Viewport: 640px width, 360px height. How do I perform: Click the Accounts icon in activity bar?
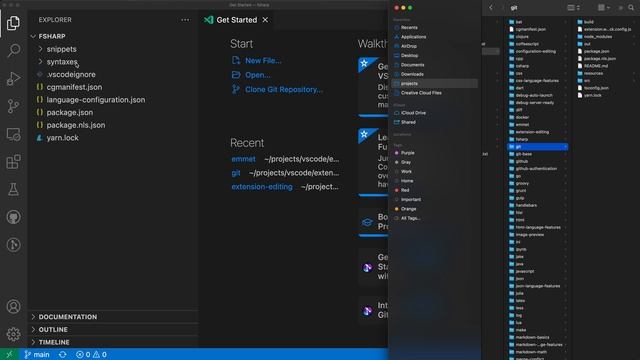click(13, 307)
